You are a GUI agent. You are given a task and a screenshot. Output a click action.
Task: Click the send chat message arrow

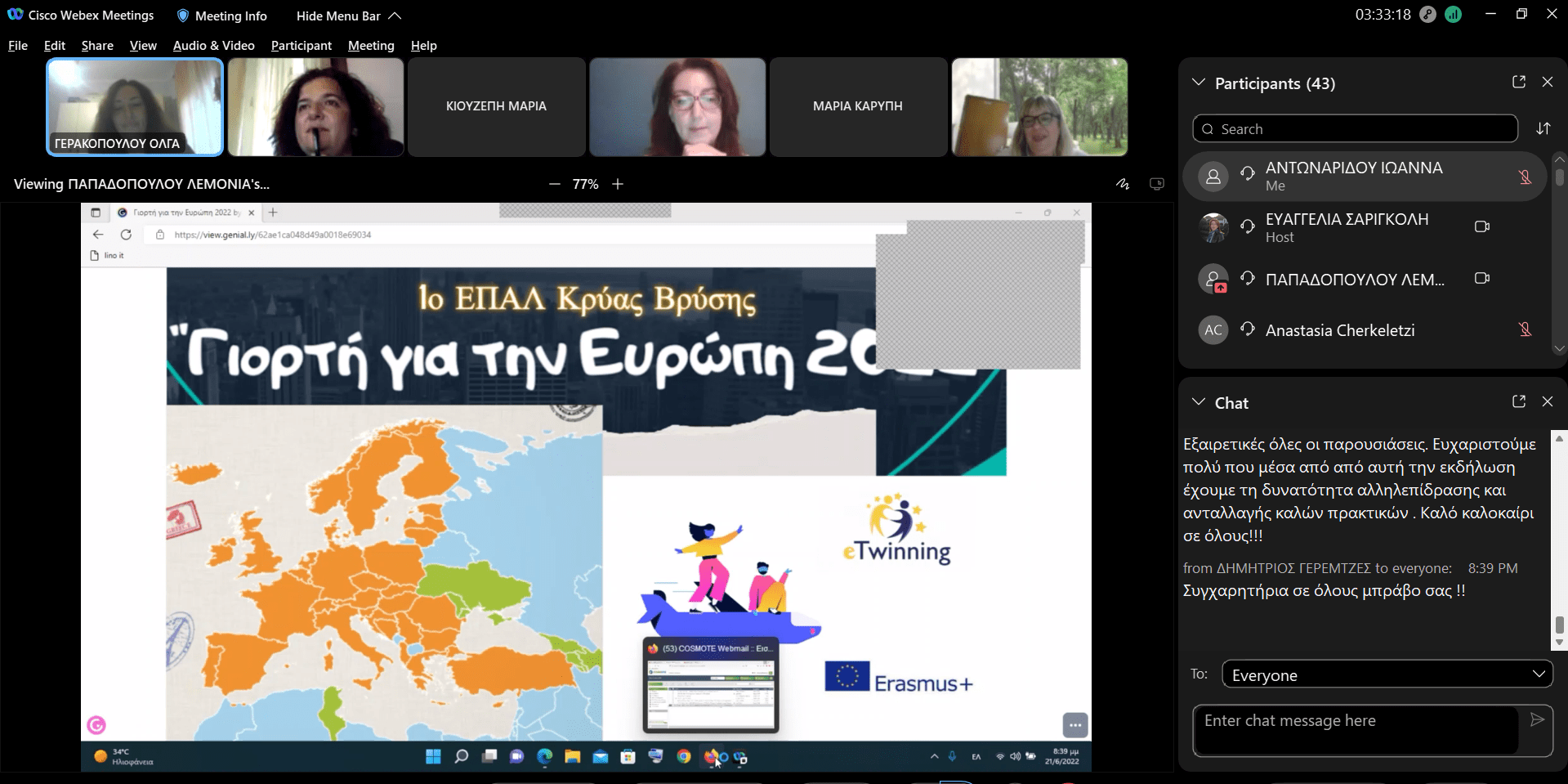tap(1537, 719)
